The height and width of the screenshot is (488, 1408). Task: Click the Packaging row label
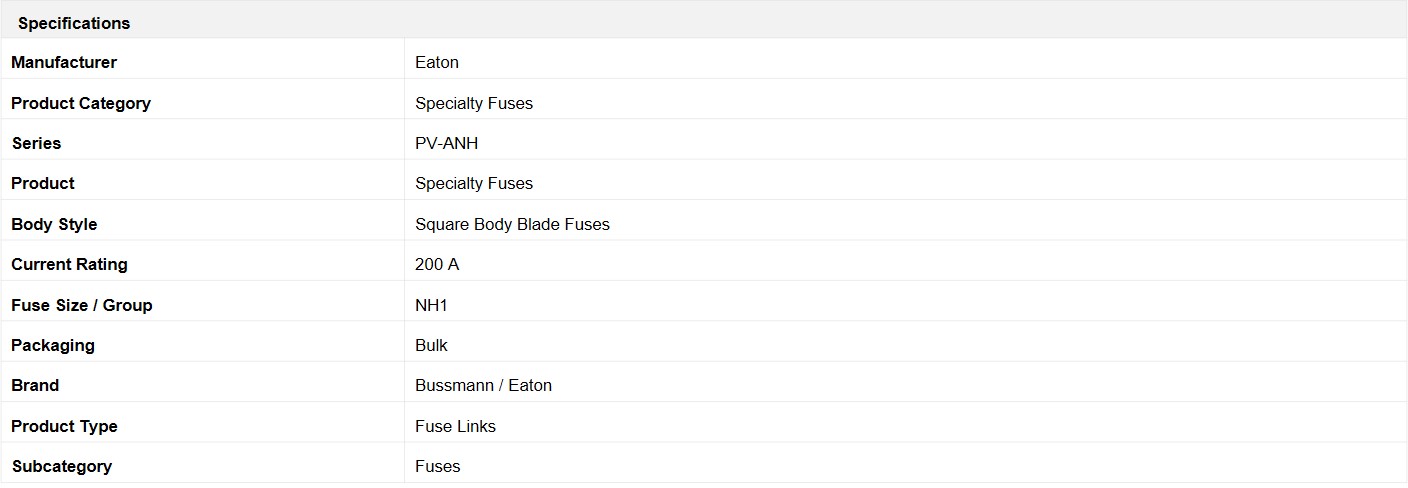53,345
